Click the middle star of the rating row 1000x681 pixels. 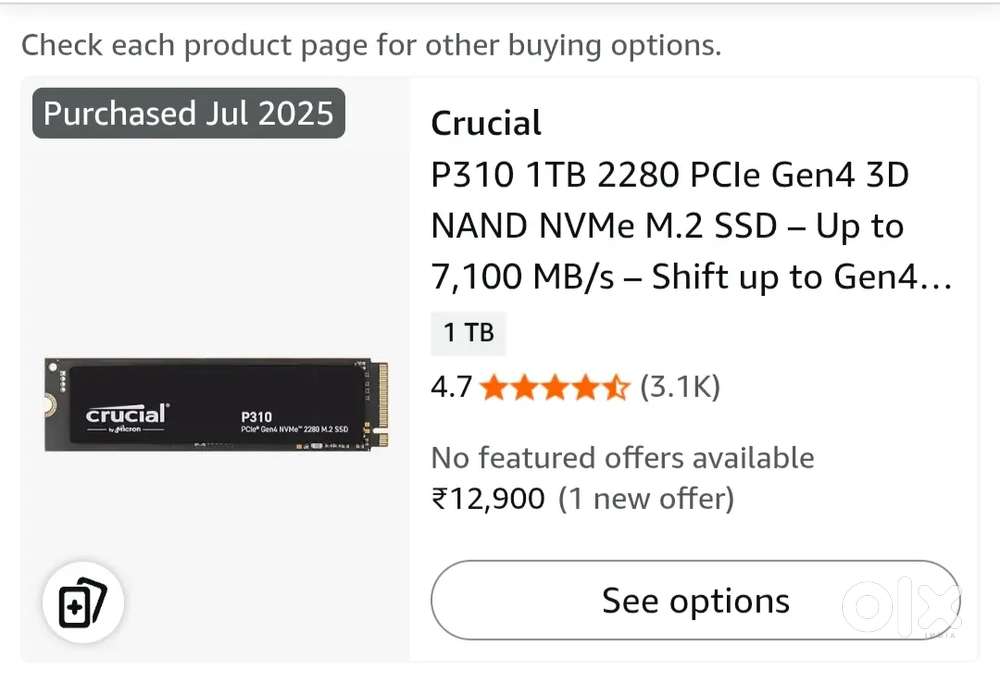point(555,387)
